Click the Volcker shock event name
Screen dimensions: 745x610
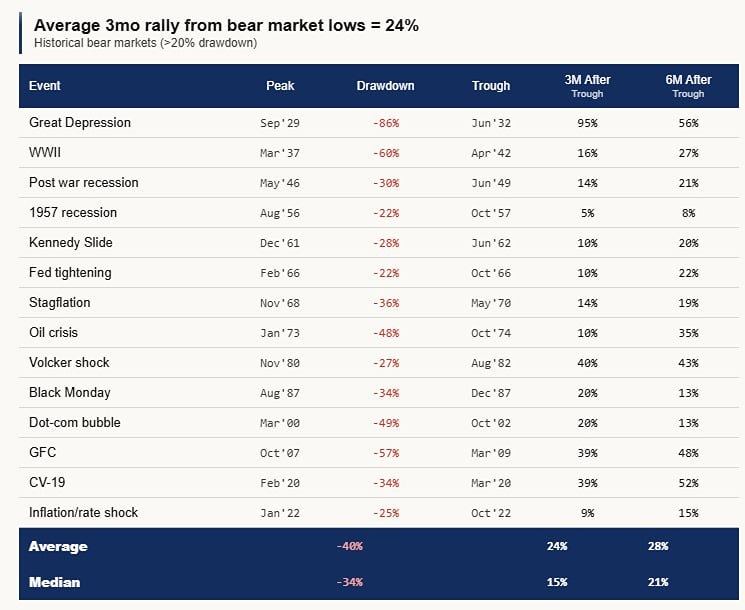pyautogui.click(x=70, y=363)
